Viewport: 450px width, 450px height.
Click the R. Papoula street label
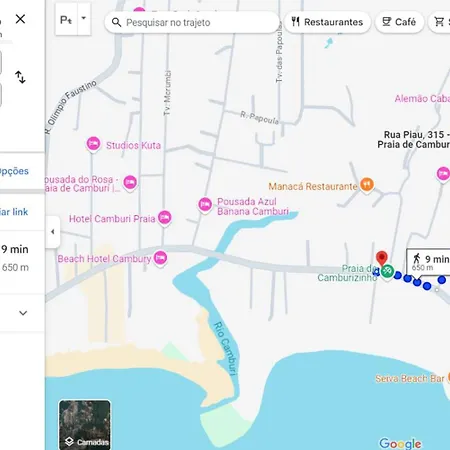pyautogui.click(x=259, y=118)
